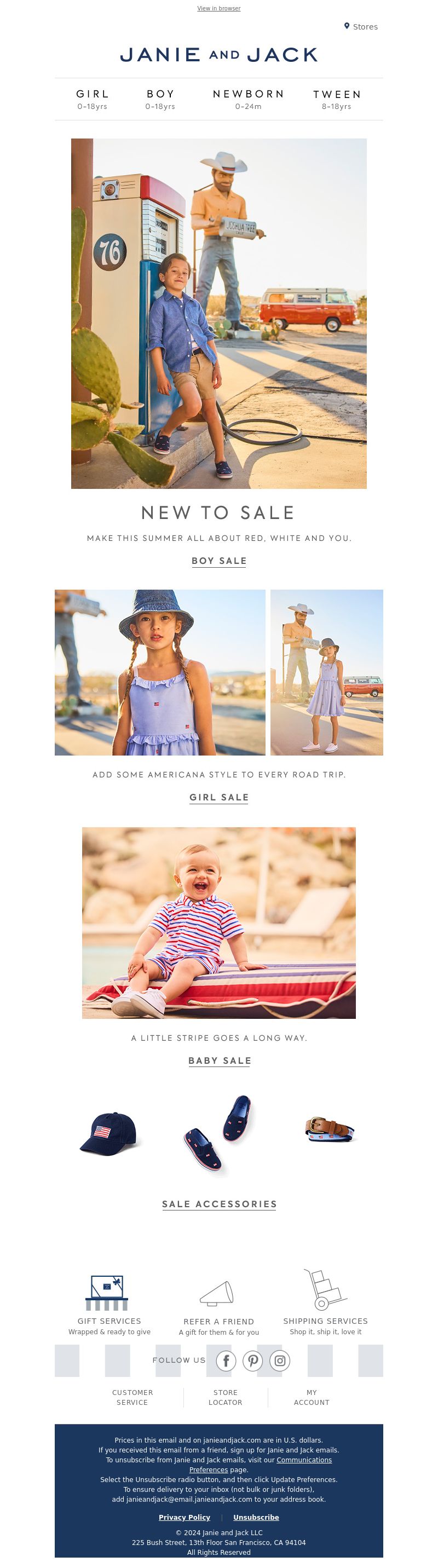This screenshot has height=1568, width=438.
Task: Click the flag belt product thumbnail
Action: coord(330,1130)
